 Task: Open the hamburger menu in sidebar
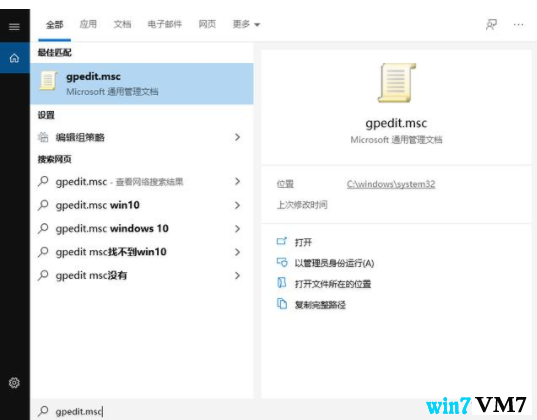[14, 26]
